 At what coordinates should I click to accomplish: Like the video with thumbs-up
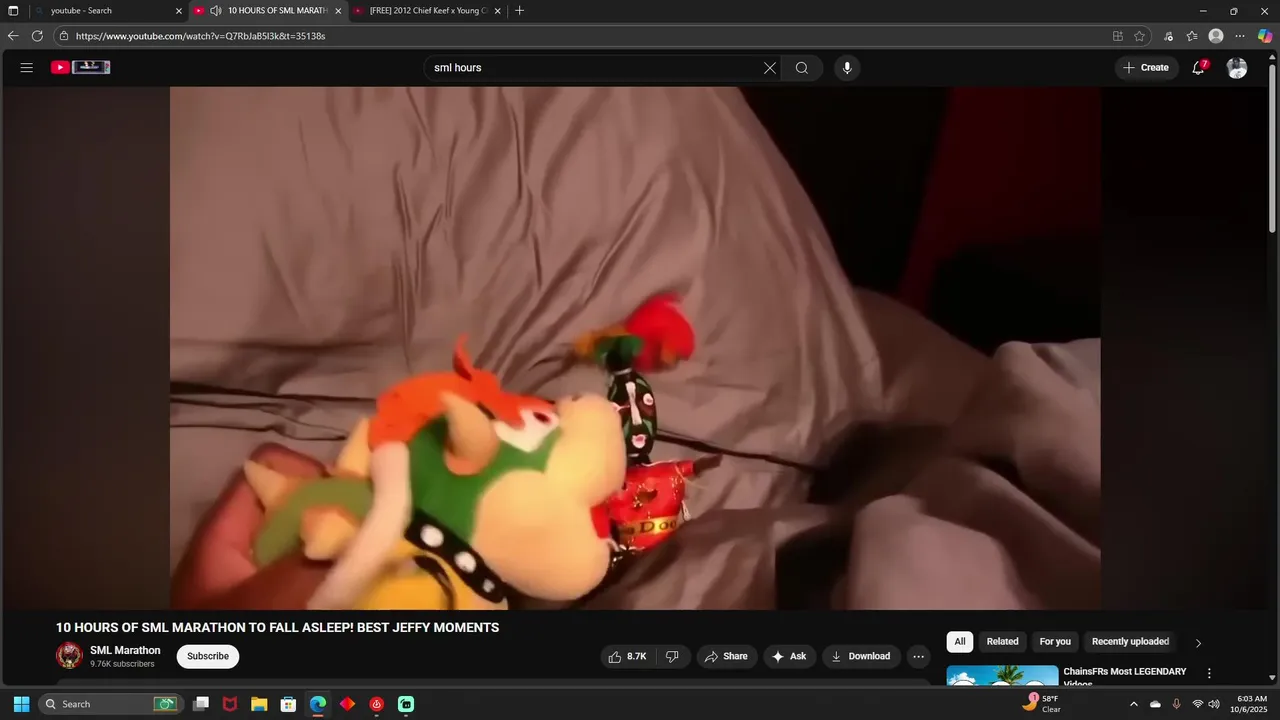[628, 656]
